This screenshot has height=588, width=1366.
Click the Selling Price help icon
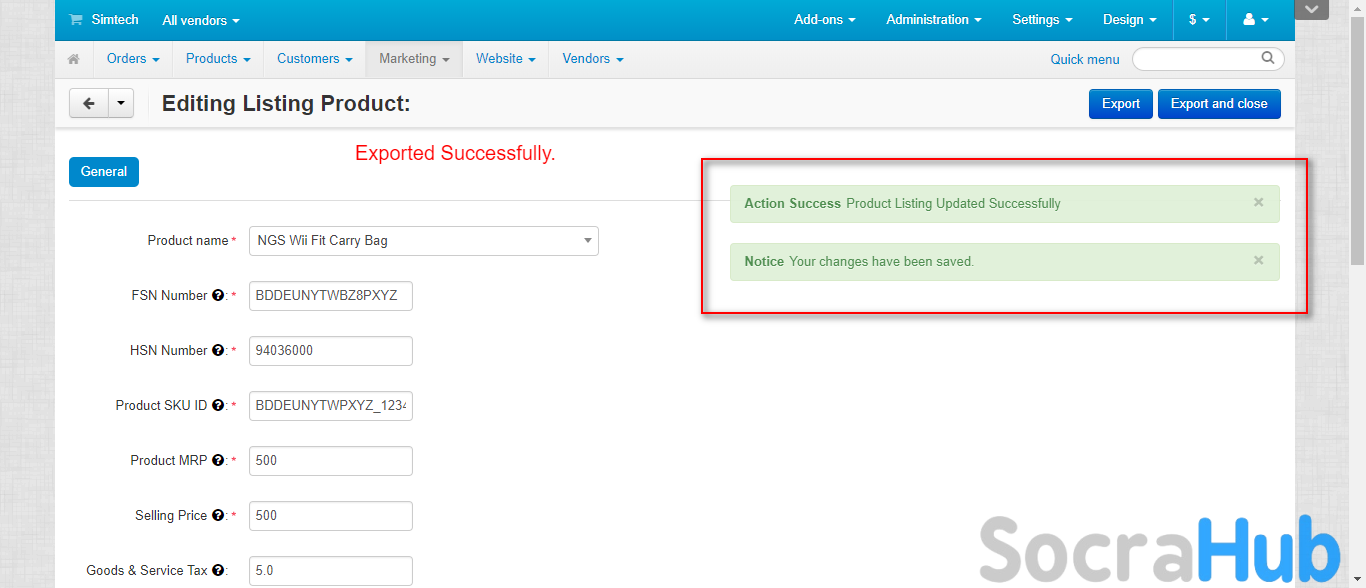point(217,516)
